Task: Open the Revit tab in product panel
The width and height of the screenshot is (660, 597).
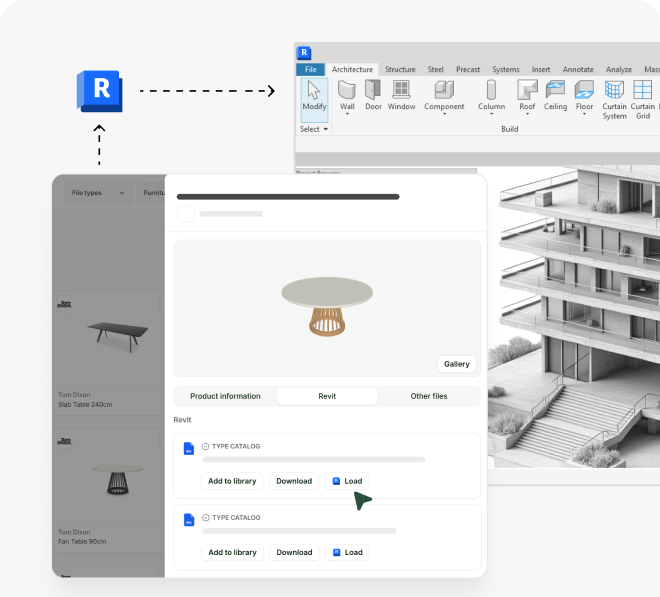Action: [327, 396]
